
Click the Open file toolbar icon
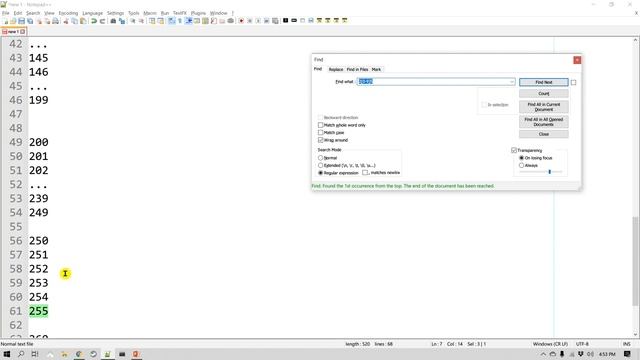click(x=13, y=21)
